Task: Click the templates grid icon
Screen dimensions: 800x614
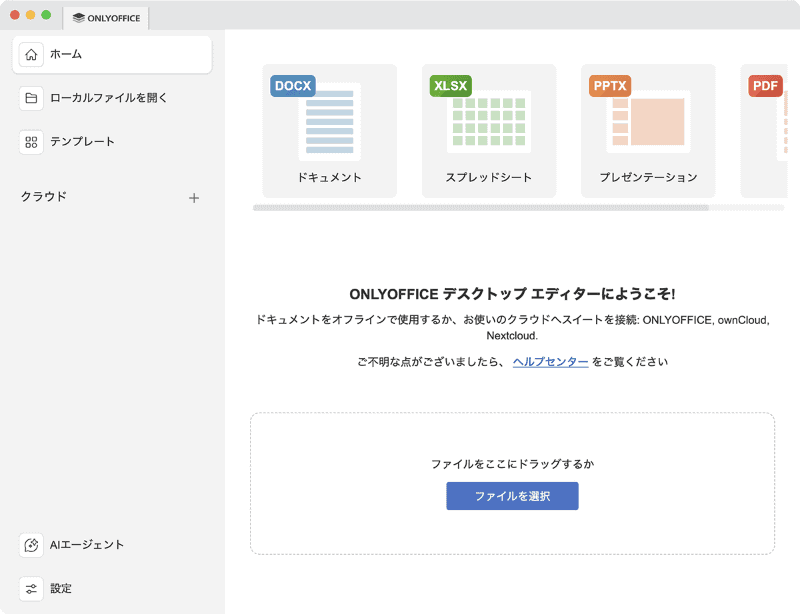Action: 31,142
